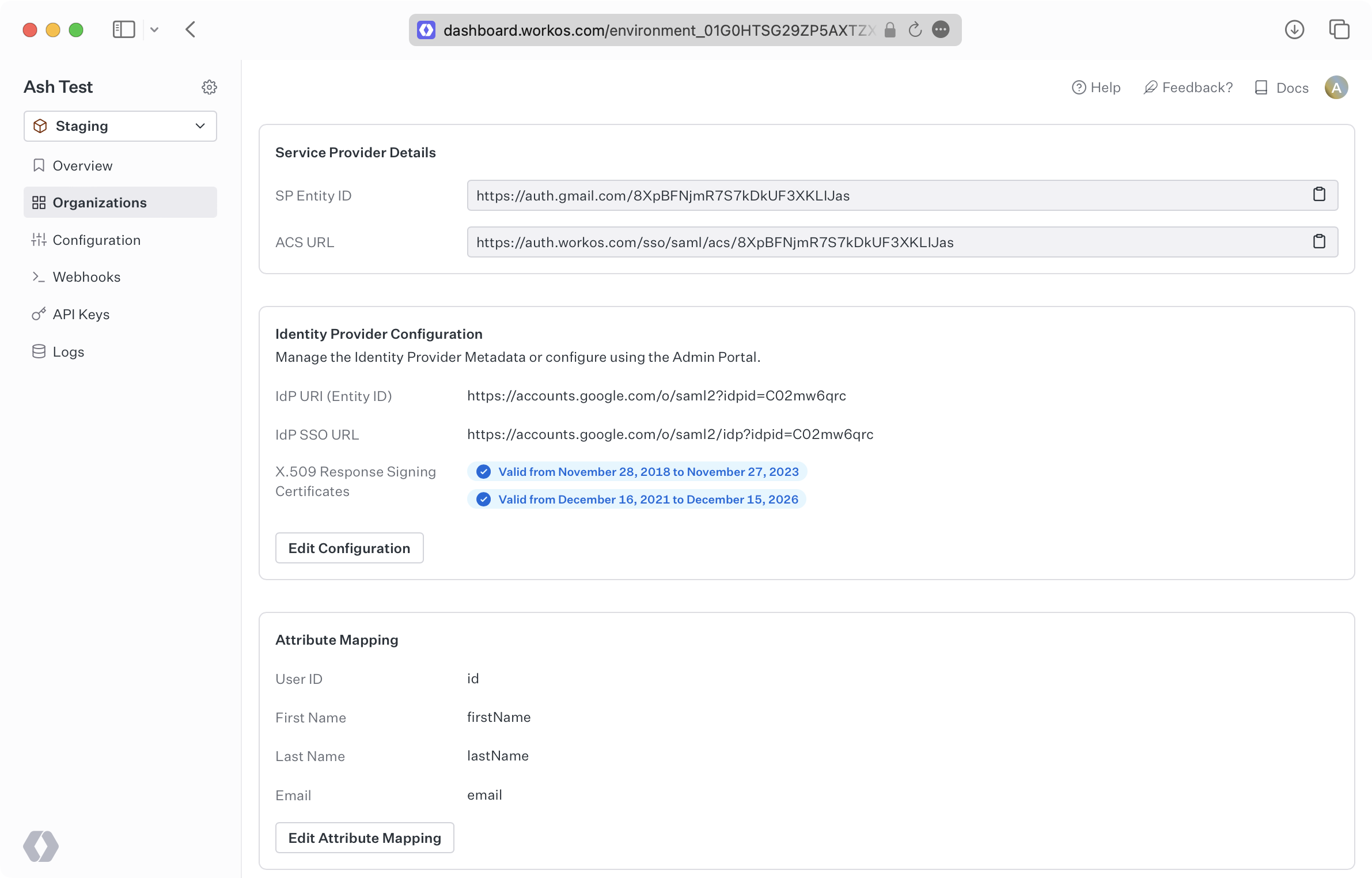Image resolution: width=1372 pixels, height=878 pixels.
Task: Open API Keys via the key icon
Action: click(81, 314)
